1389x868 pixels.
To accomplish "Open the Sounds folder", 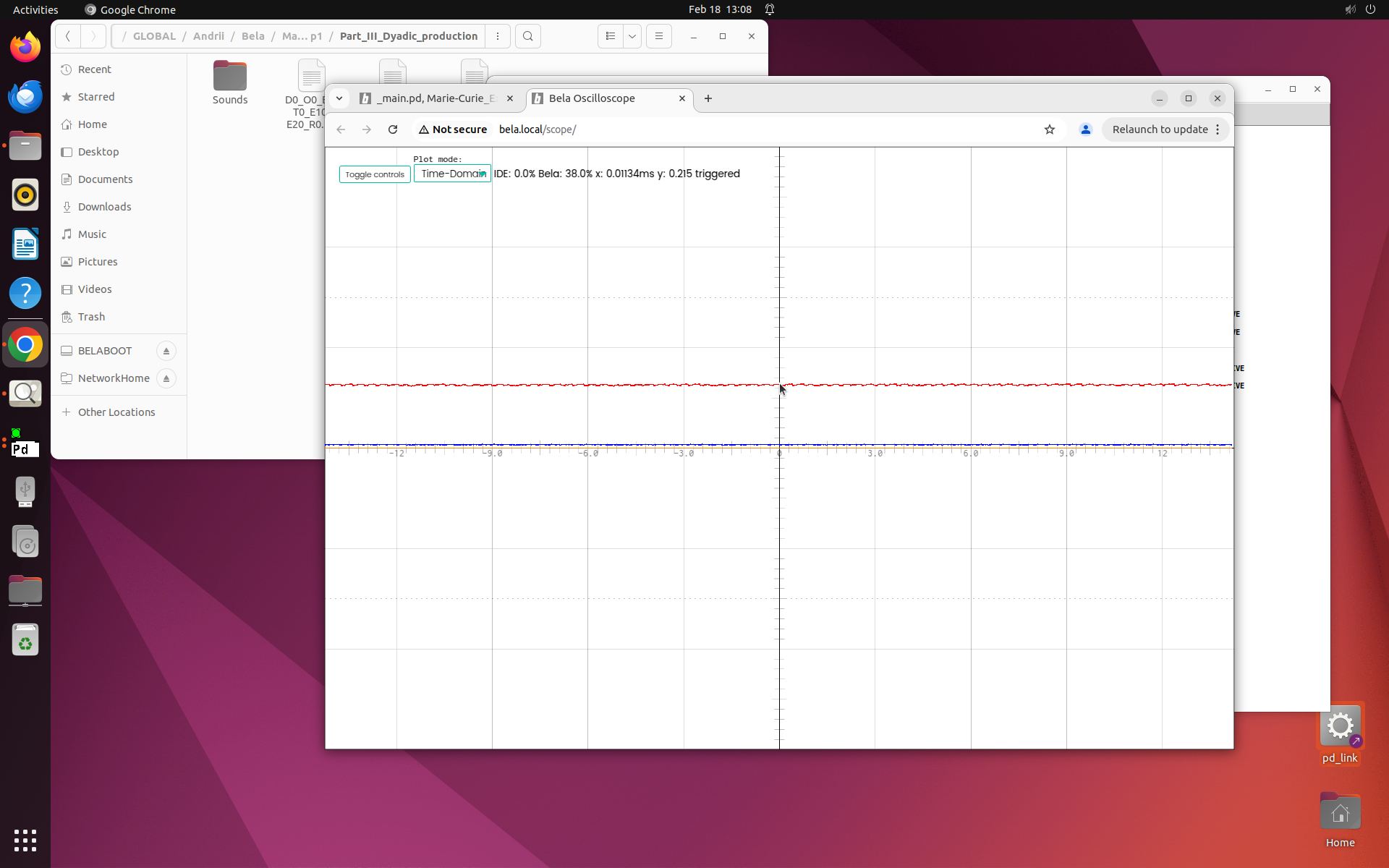I will pos(230,82).
